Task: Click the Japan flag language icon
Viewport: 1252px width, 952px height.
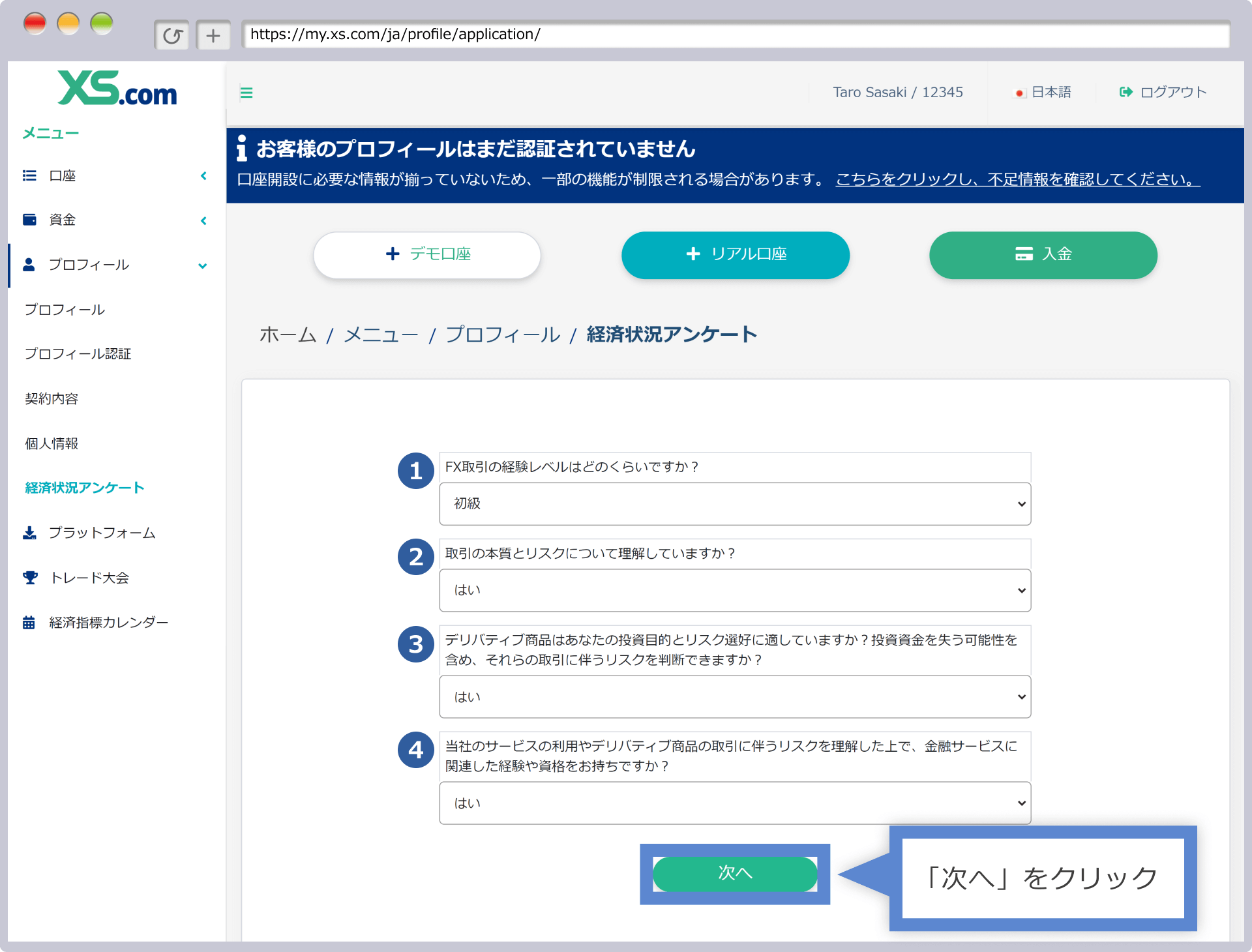Action: (x=1019, y=93)
